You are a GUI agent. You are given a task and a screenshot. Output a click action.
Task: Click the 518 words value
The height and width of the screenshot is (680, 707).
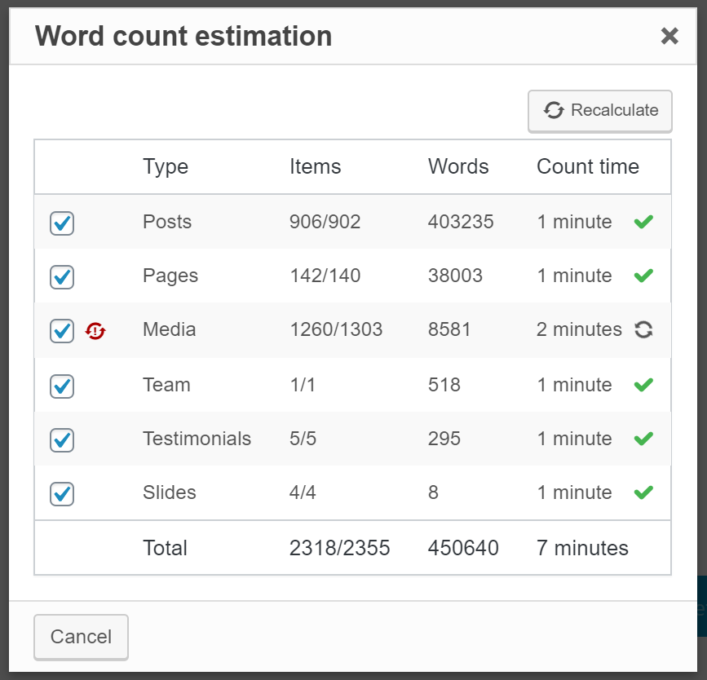[444, 385]
